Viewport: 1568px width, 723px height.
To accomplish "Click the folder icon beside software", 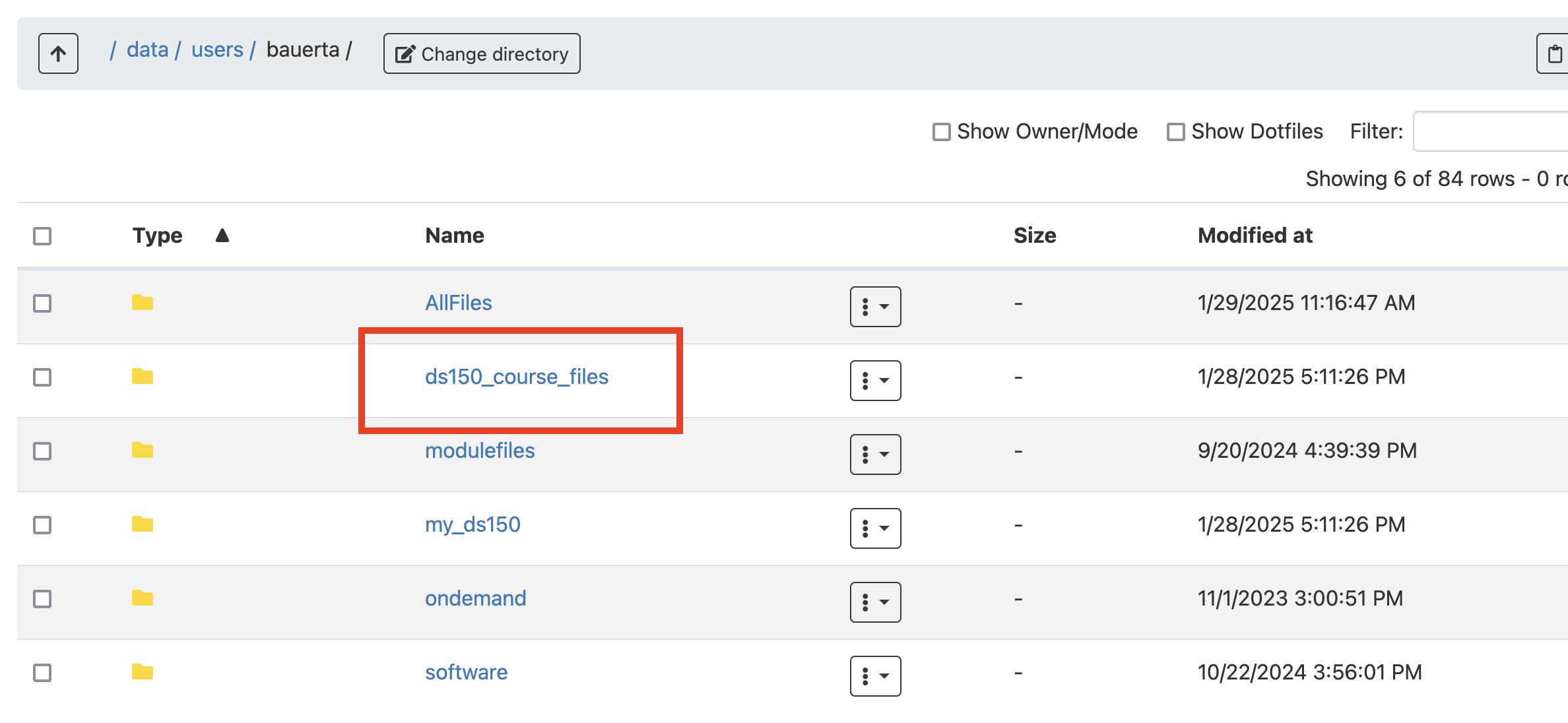I will tap(143, 672).
